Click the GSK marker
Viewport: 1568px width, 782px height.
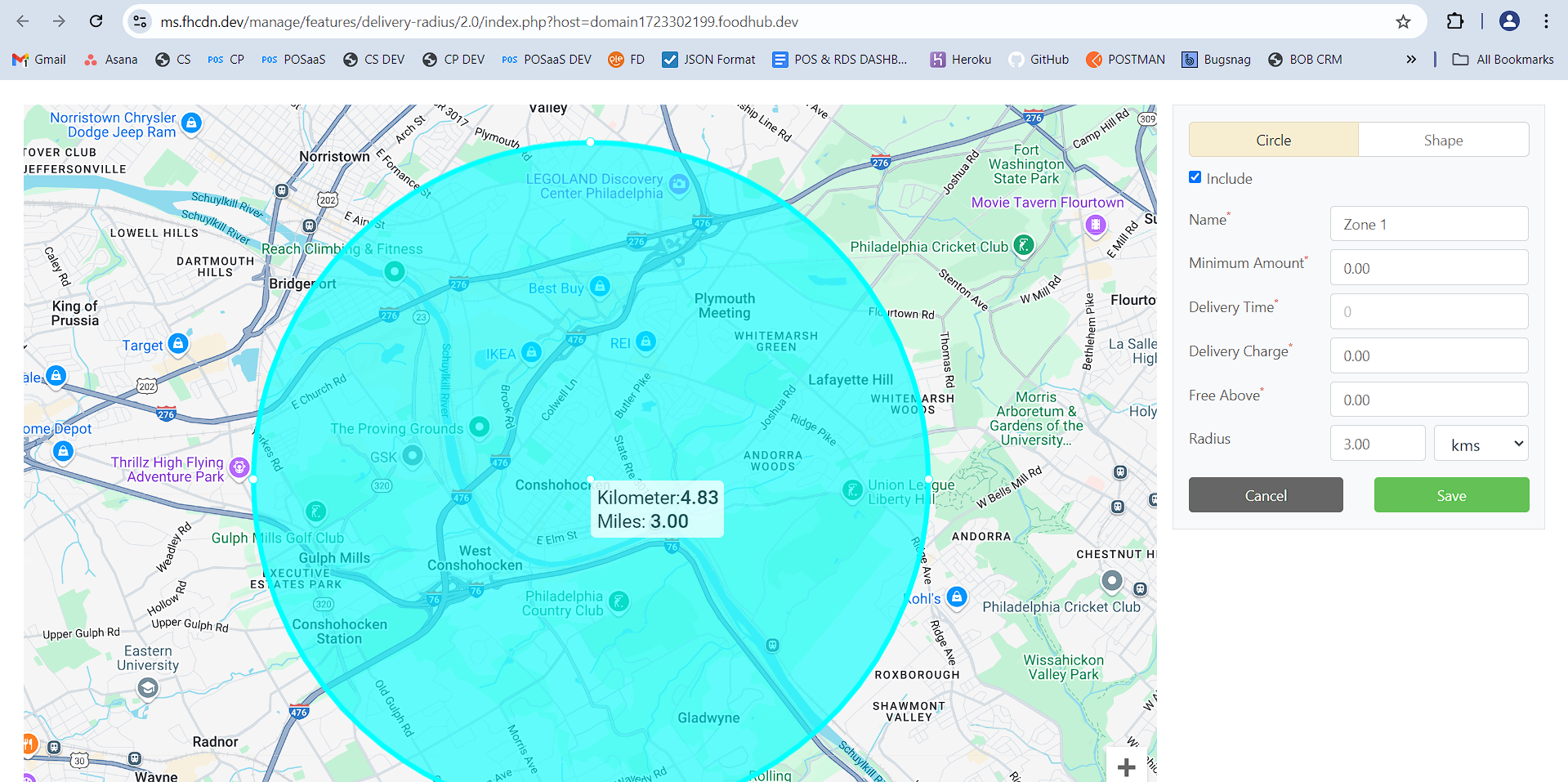point(413,456)
